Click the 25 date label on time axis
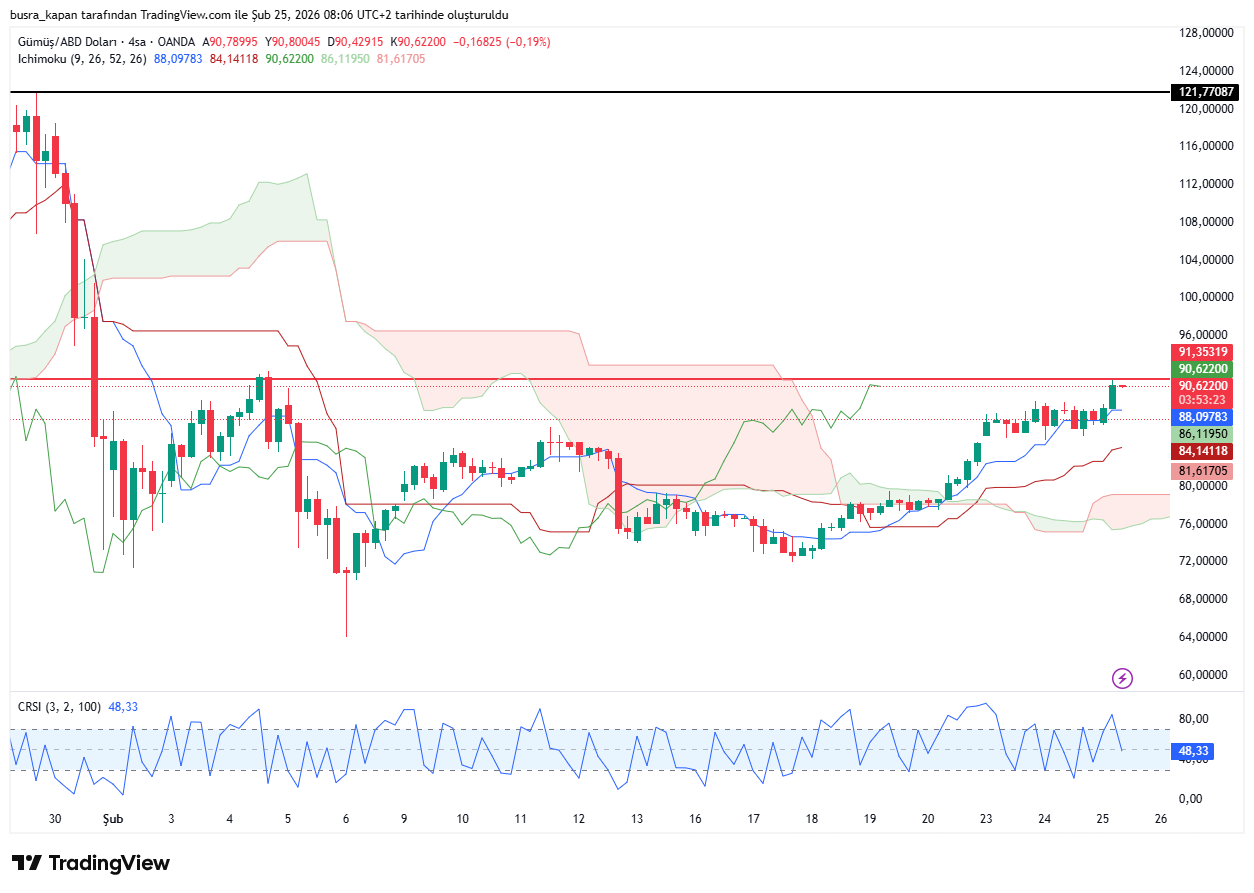 point(1103,819)
